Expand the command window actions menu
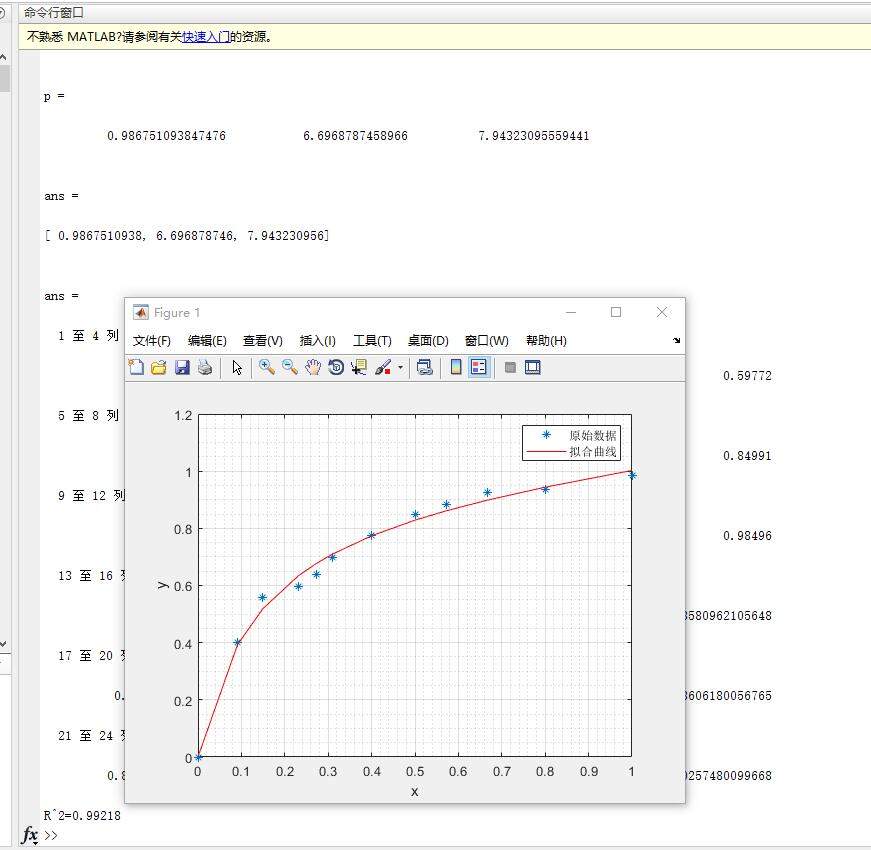 [4, 13]
